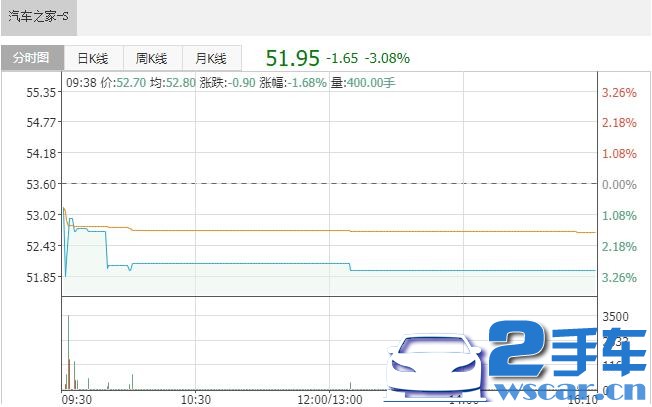Select the 12:00/13:00 time axis marker
Image resolution: width=652 pixels, height=407 pixels.
tap(329, 398)
